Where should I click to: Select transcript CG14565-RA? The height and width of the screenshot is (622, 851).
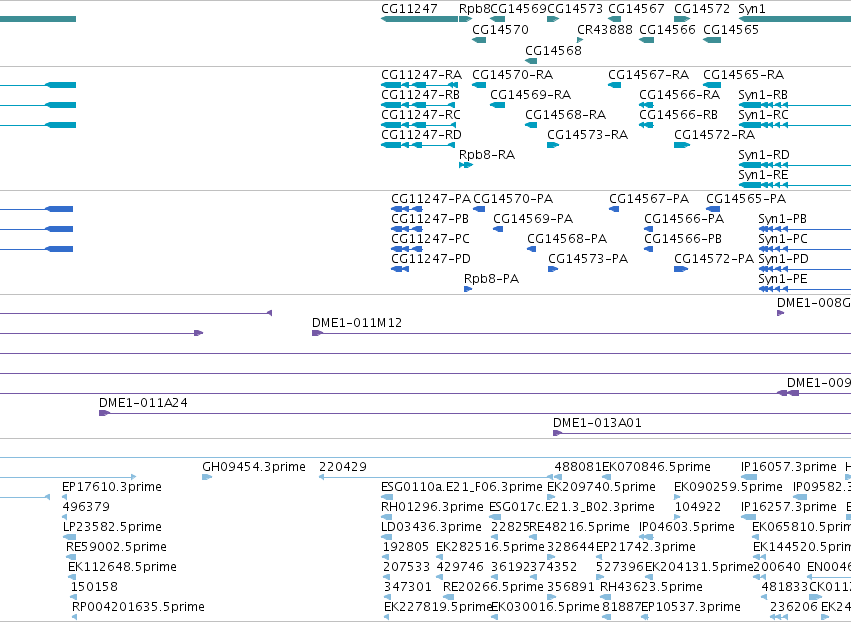744,74
